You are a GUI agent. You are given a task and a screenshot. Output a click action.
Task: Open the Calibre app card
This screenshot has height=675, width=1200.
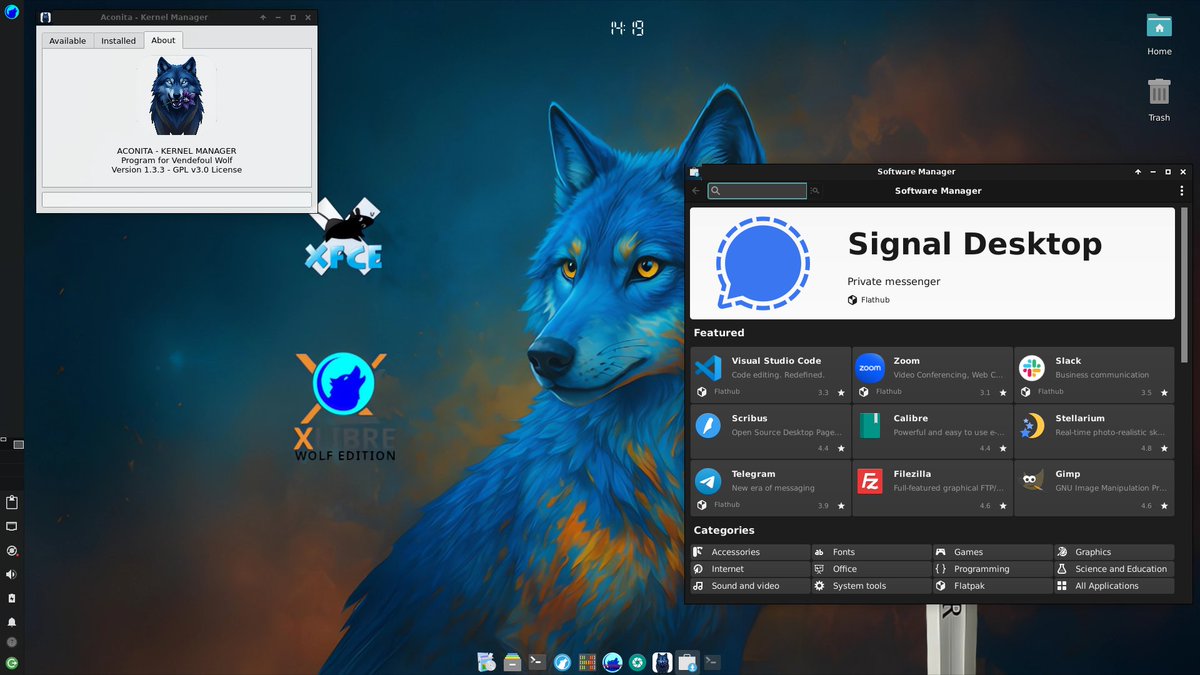click(932, 432)
